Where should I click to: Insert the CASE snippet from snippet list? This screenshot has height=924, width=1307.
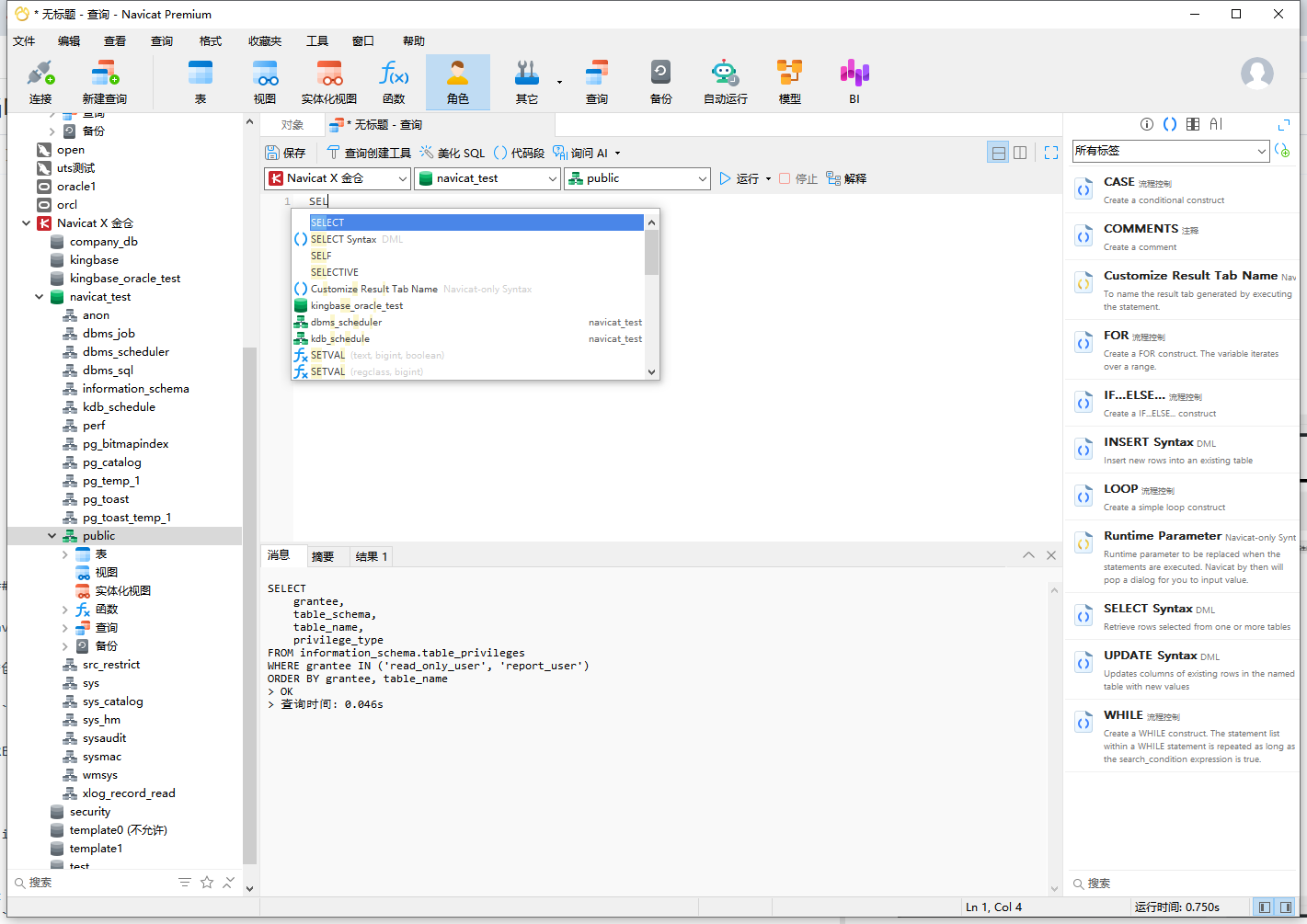click(x=1184, y=189)
